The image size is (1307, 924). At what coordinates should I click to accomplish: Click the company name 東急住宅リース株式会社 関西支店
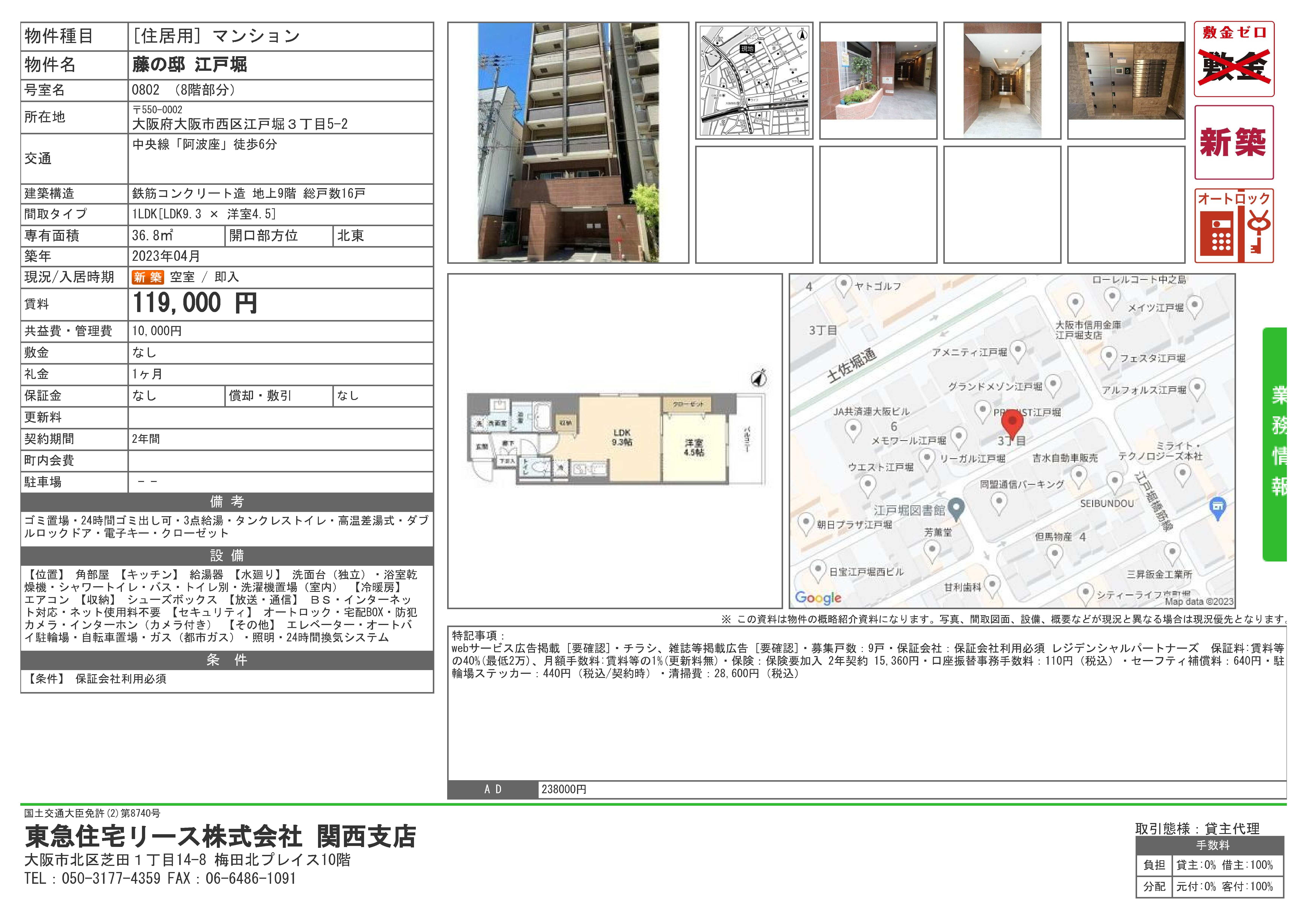pos(220,836)
